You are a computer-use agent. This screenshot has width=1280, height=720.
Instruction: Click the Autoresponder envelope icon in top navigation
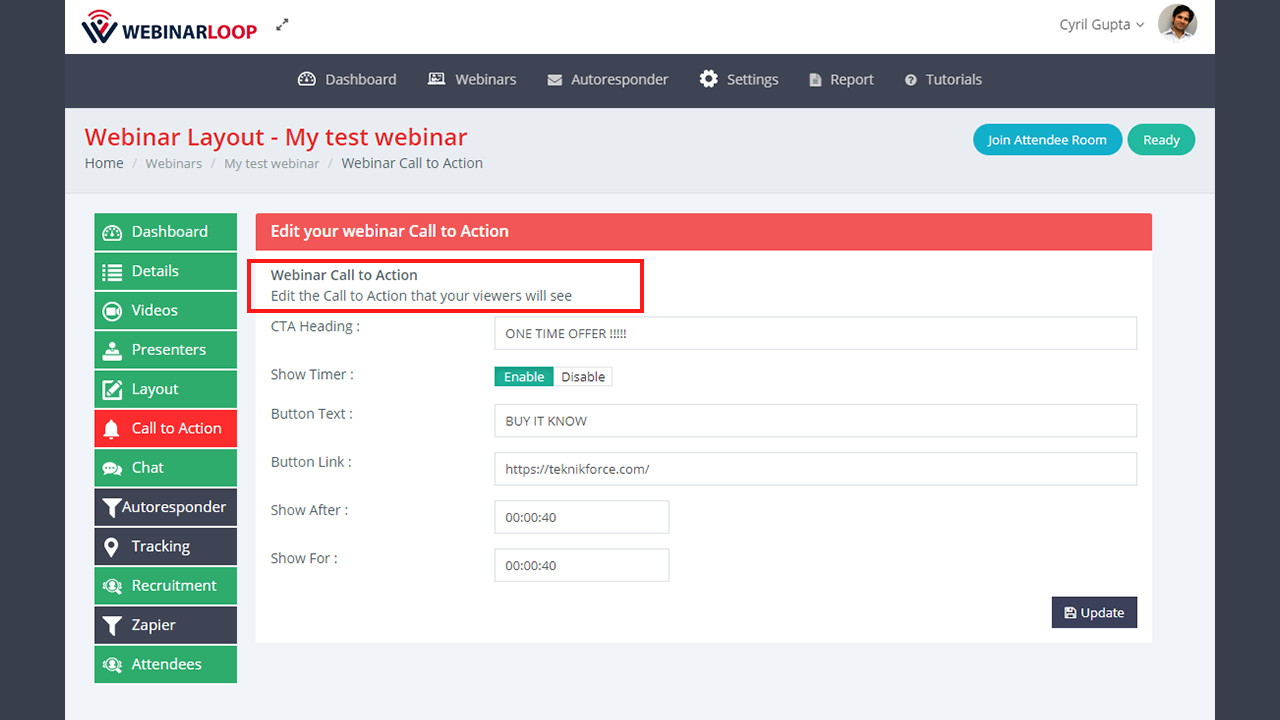click(554, 80)
